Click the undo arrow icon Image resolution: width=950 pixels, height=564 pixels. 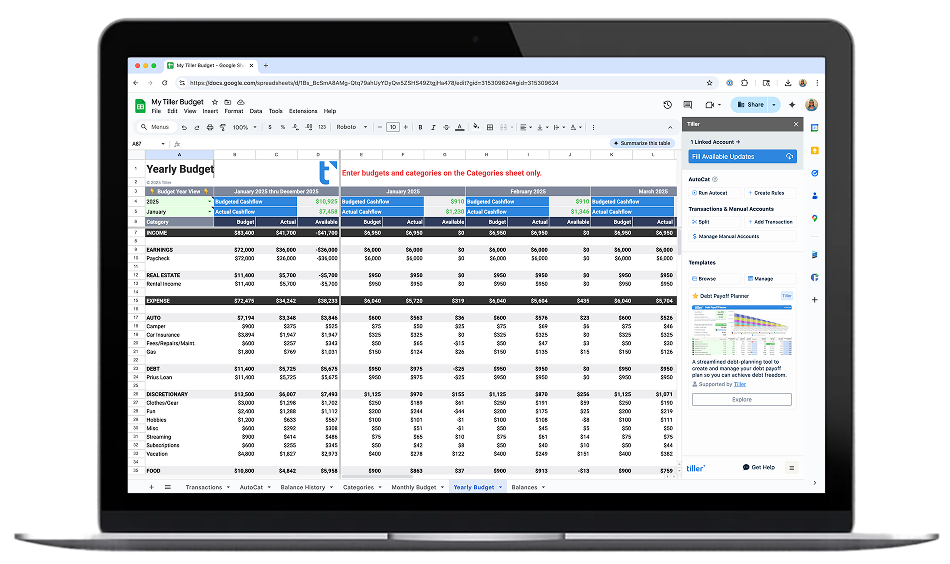point(186,127)
